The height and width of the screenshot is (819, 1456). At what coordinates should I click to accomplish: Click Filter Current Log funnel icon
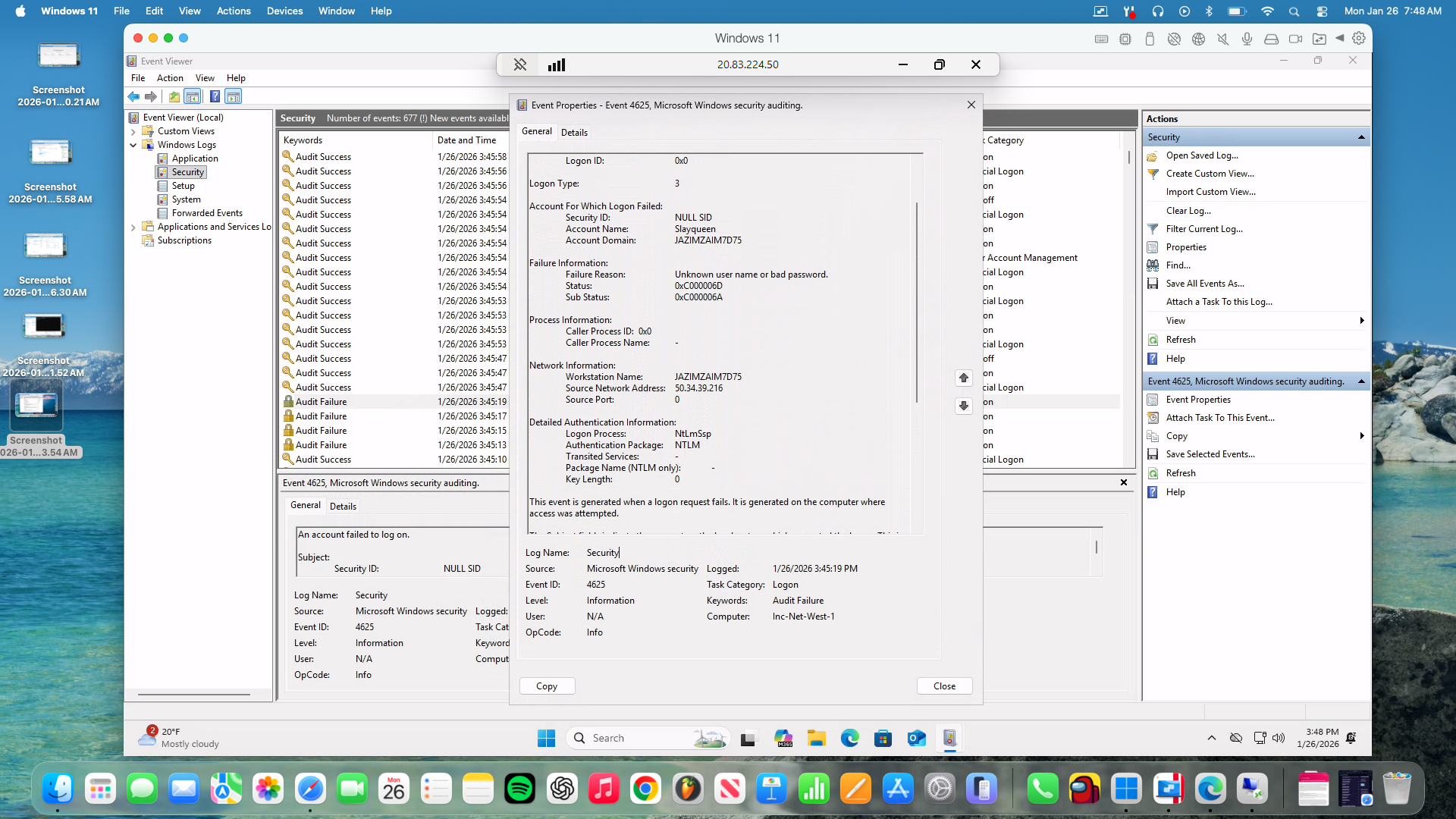click(1153, 229)
